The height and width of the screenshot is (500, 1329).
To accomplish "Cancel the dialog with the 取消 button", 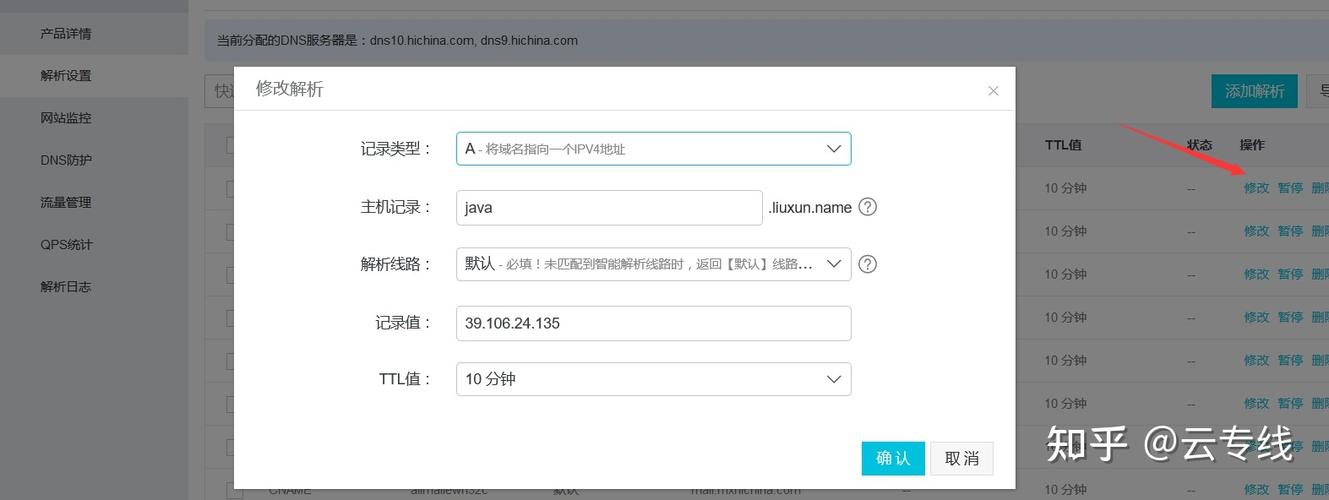I will [x=962, y=458].
